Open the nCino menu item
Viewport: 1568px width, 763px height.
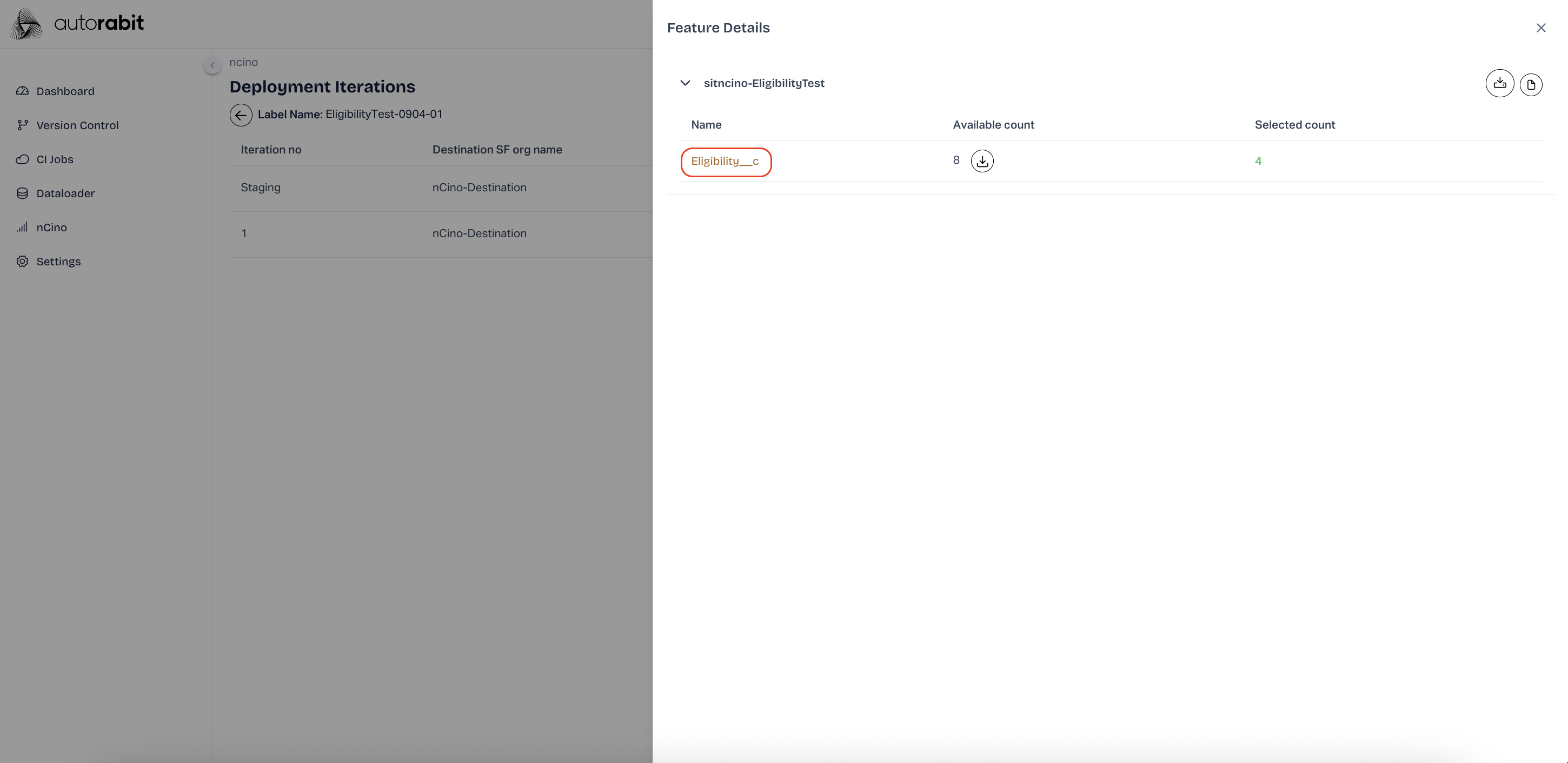point(52,227)
